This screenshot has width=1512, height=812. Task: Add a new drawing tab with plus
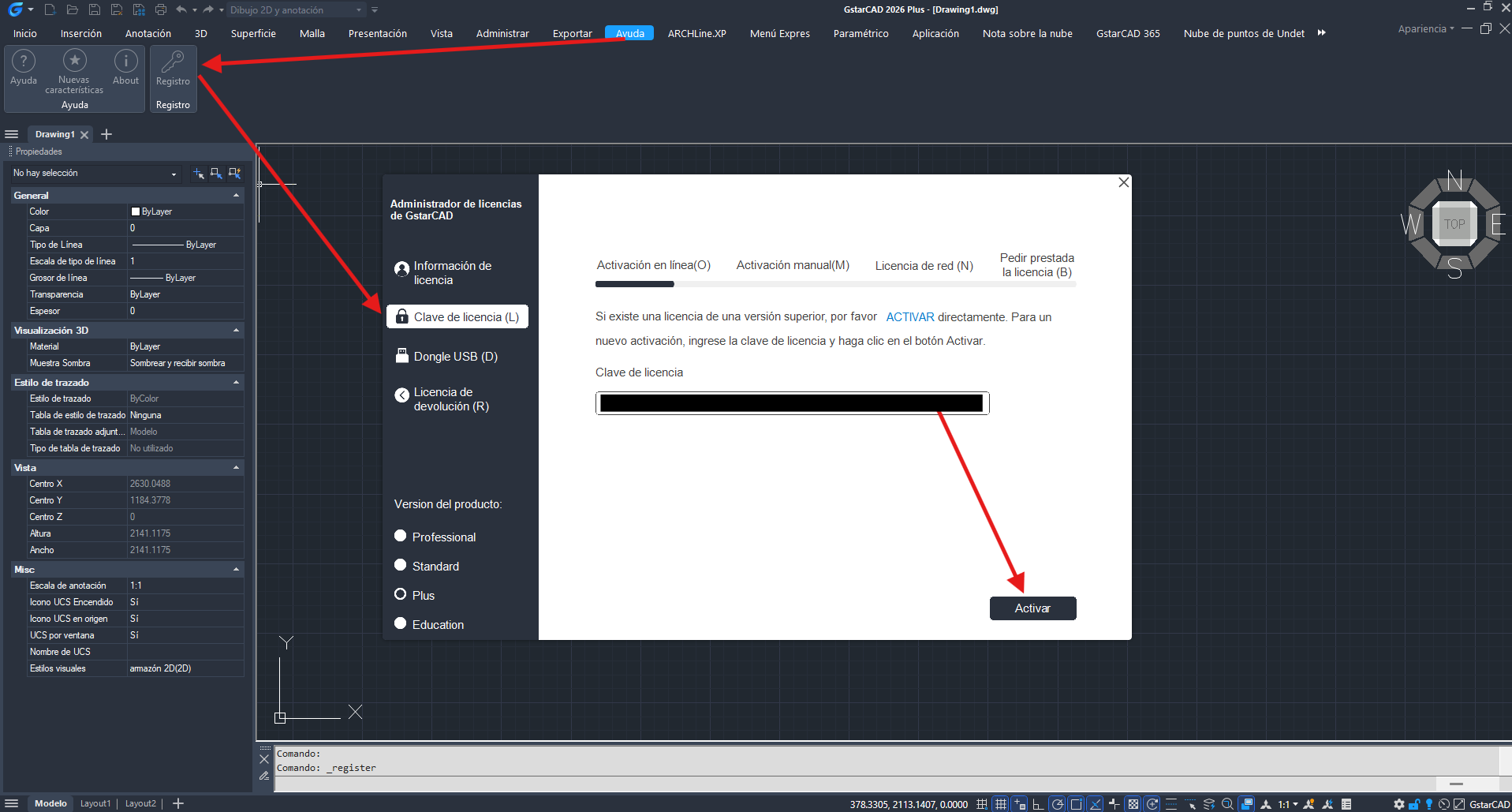pos(106,134)
